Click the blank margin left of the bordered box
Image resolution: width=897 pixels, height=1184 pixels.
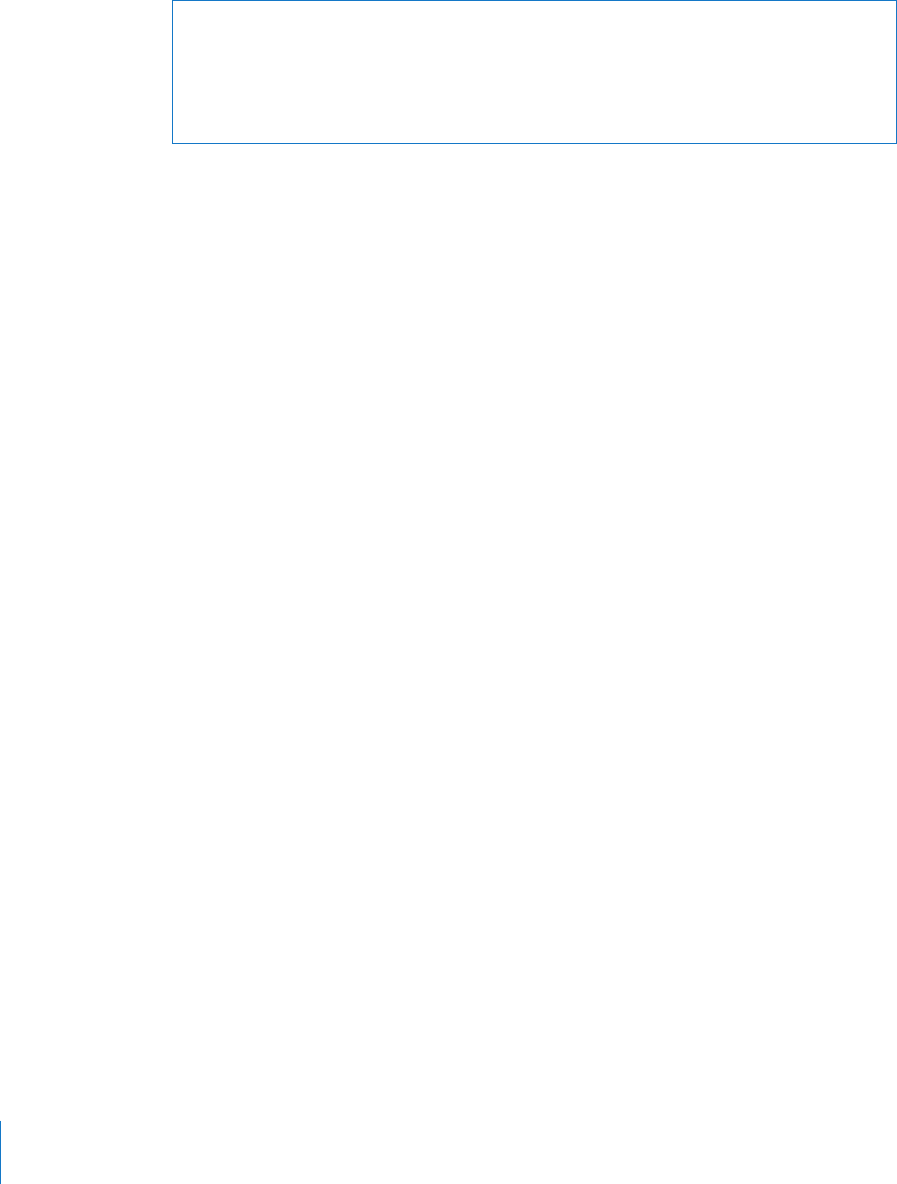coord(85,72)
